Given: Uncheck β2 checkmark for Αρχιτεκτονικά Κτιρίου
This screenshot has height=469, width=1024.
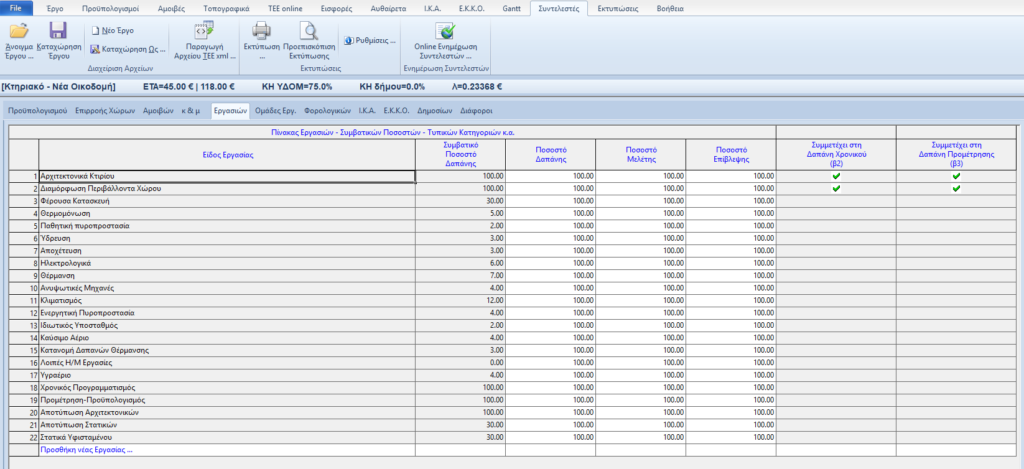Looking at the screenshot, I should pos(836,176).
